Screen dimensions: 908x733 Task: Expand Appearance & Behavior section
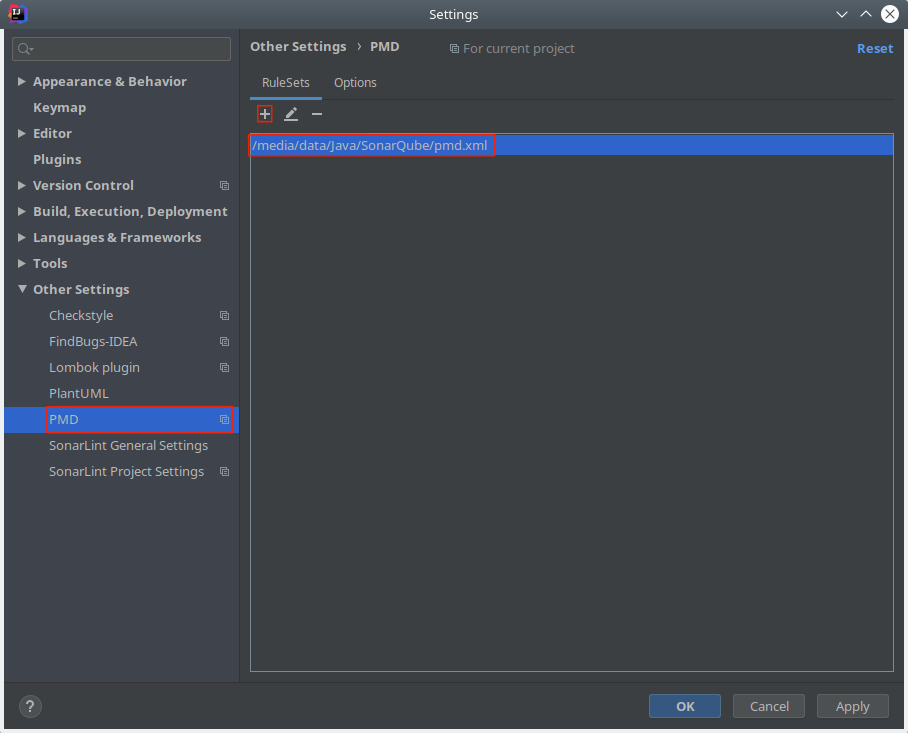point(21,82)
